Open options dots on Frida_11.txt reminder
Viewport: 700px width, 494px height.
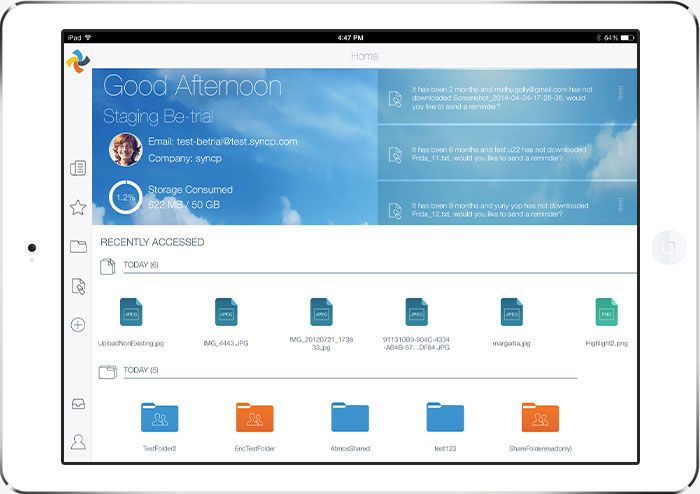click(x=621, y=148)
